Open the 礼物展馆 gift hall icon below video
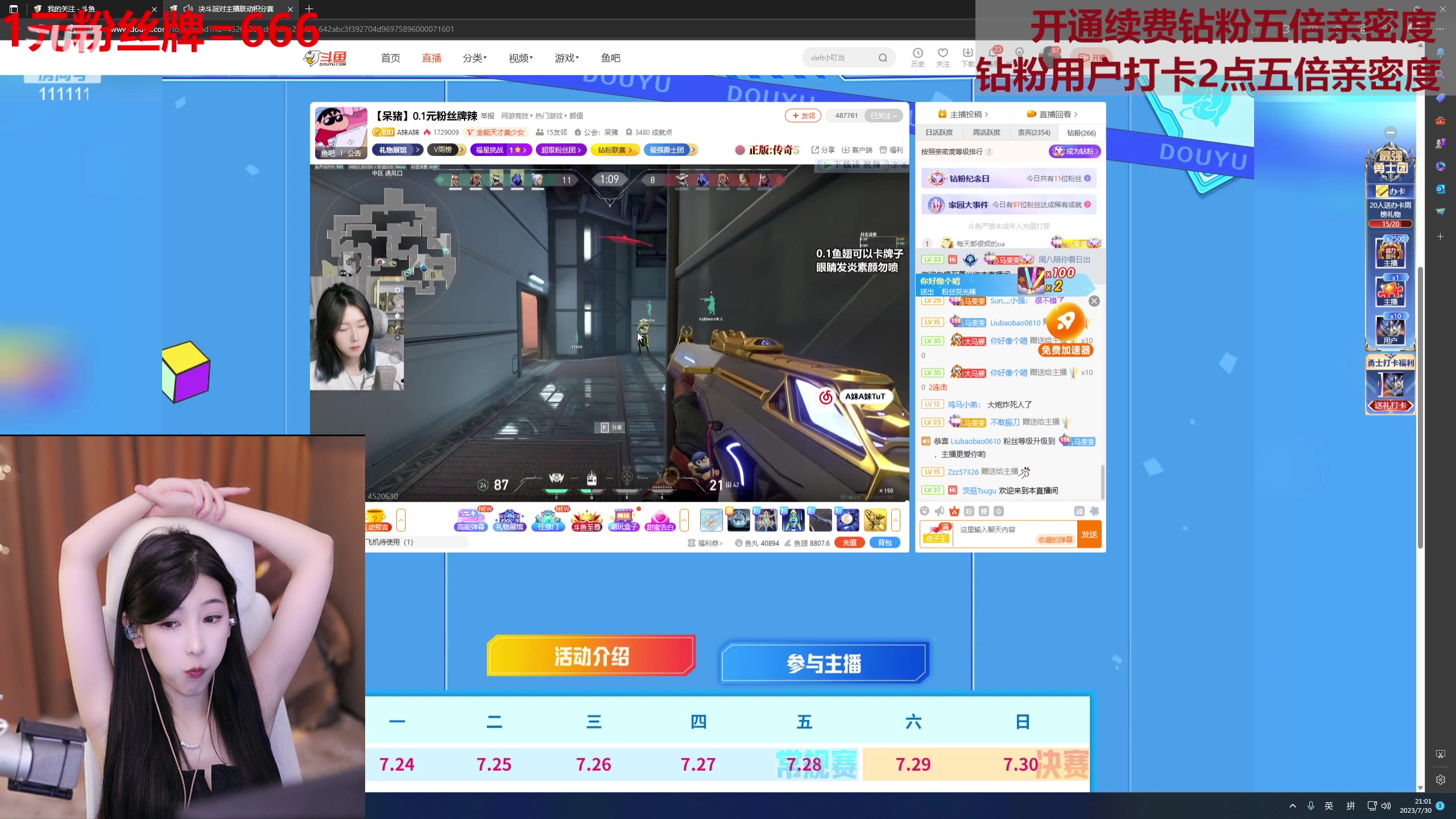 point(509,519)
